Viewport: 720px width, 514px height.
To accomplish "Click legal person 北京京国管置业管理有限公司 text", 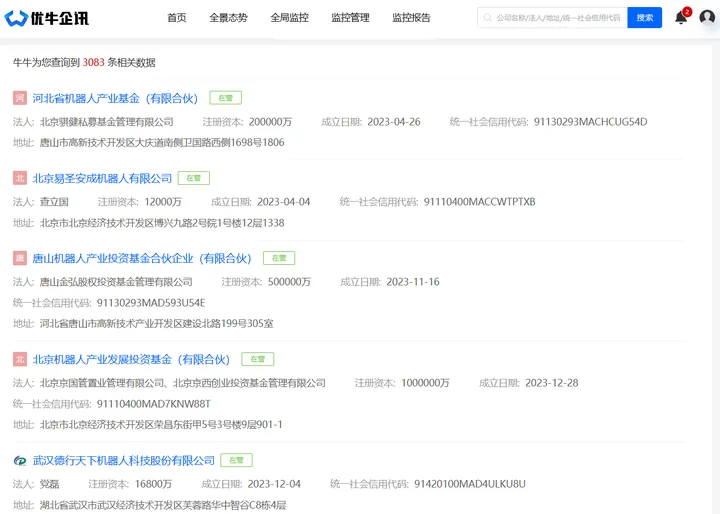I will pos(102,383).
